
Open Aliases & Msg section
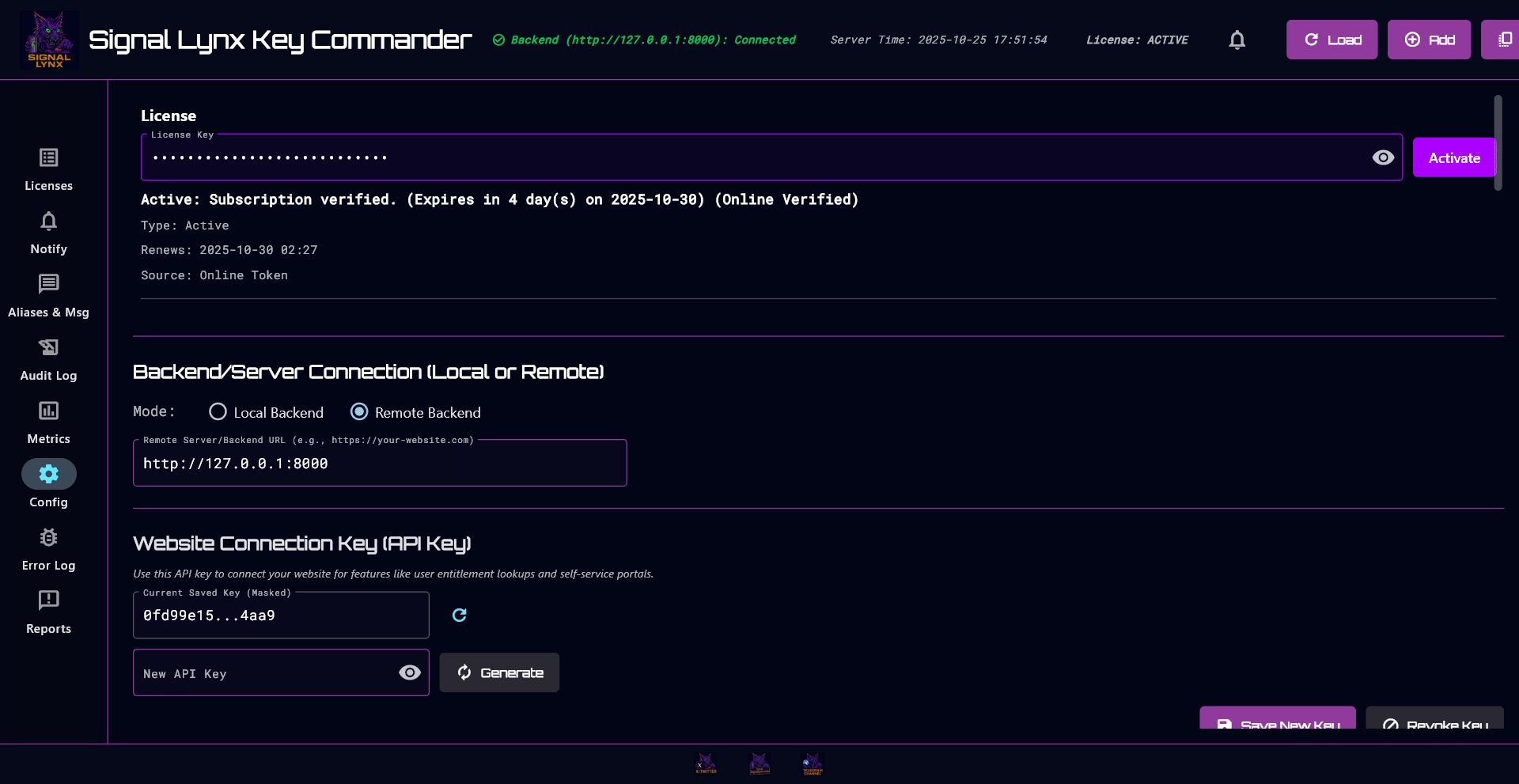tap(48, 294)
